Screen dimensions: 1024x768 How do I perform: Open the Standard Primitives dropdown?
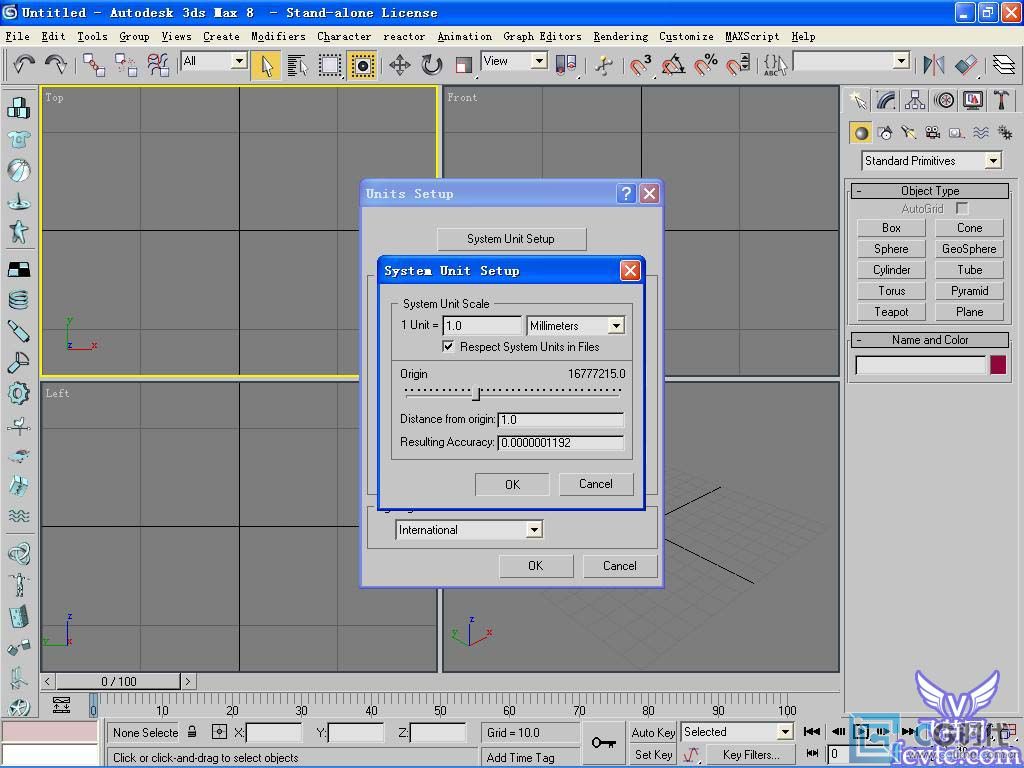pos(993,161)
